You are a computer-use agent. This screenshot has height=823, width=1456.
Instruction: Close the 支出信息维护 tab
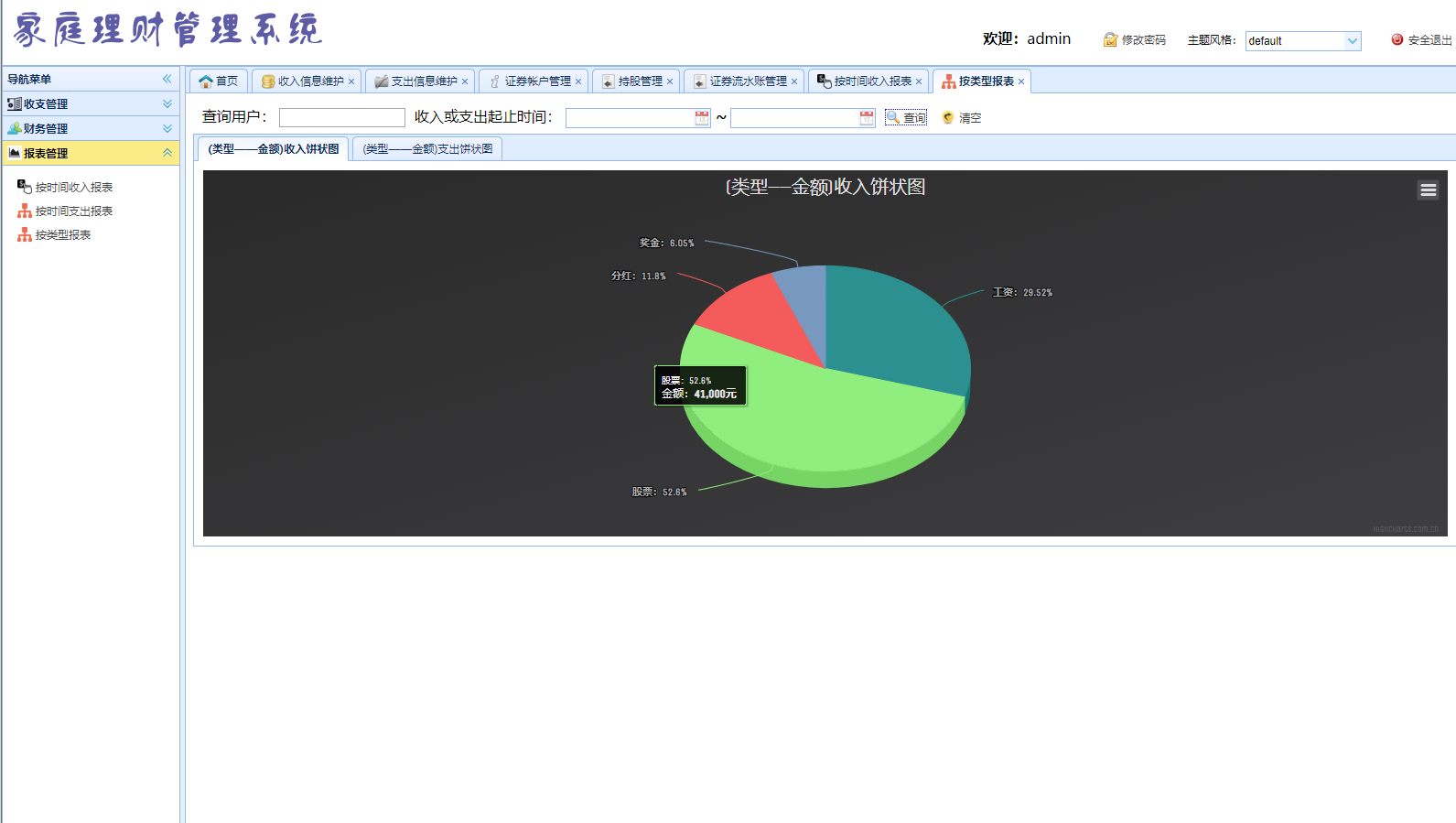465,81
